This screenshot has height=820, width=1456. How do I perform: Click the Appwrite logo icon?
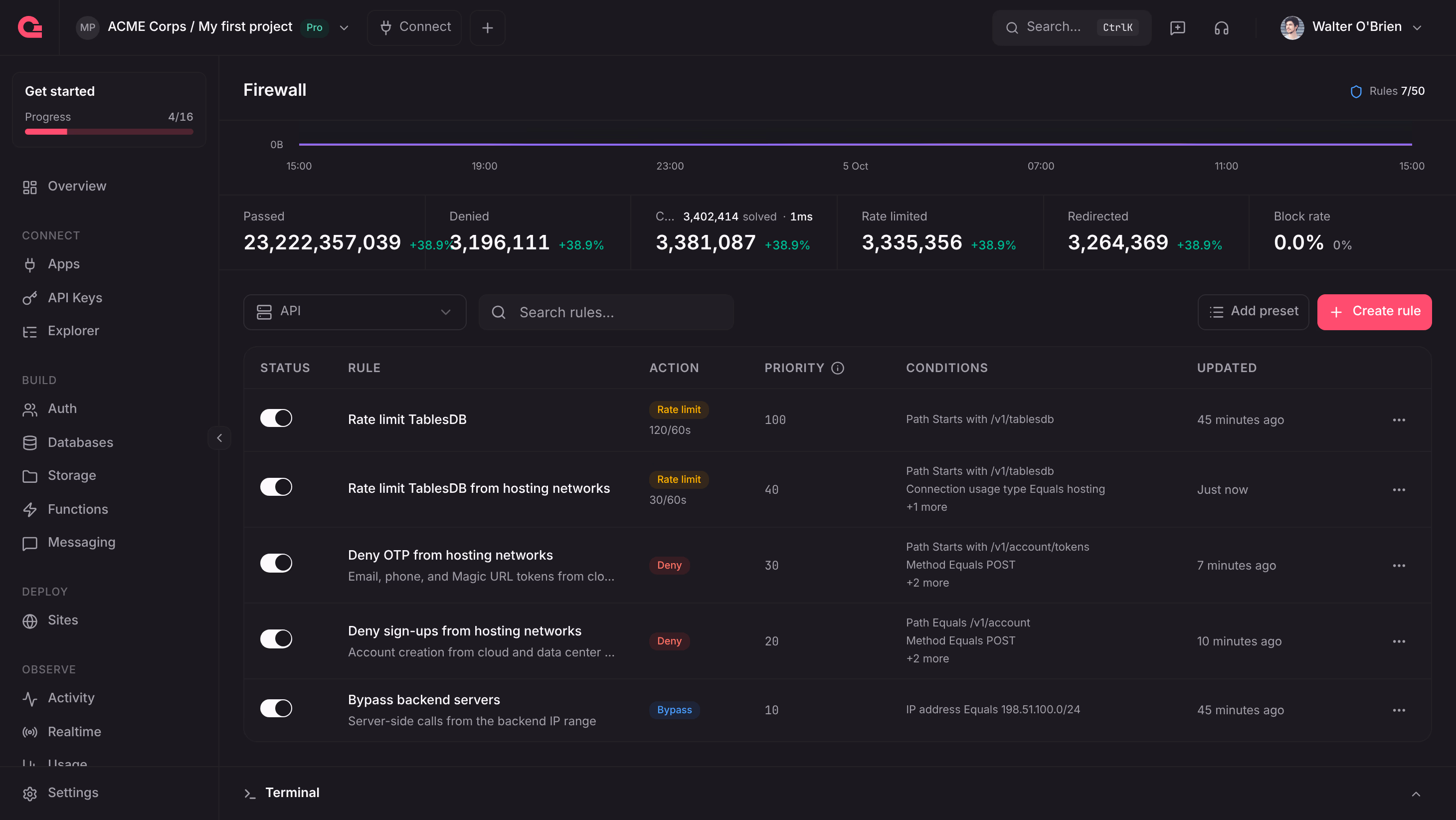pyautogui.click(x=30, y=27)
